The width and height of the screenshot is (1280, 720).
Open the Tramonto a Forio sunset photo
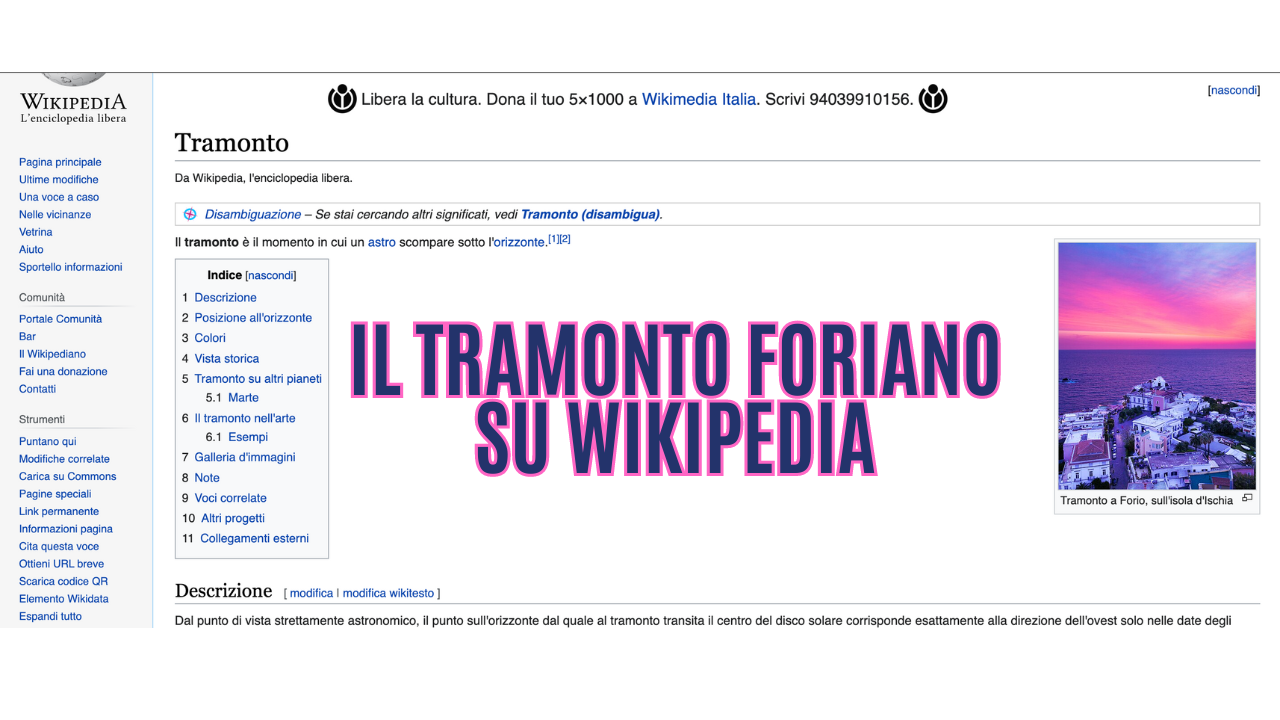coord(1157,365)
